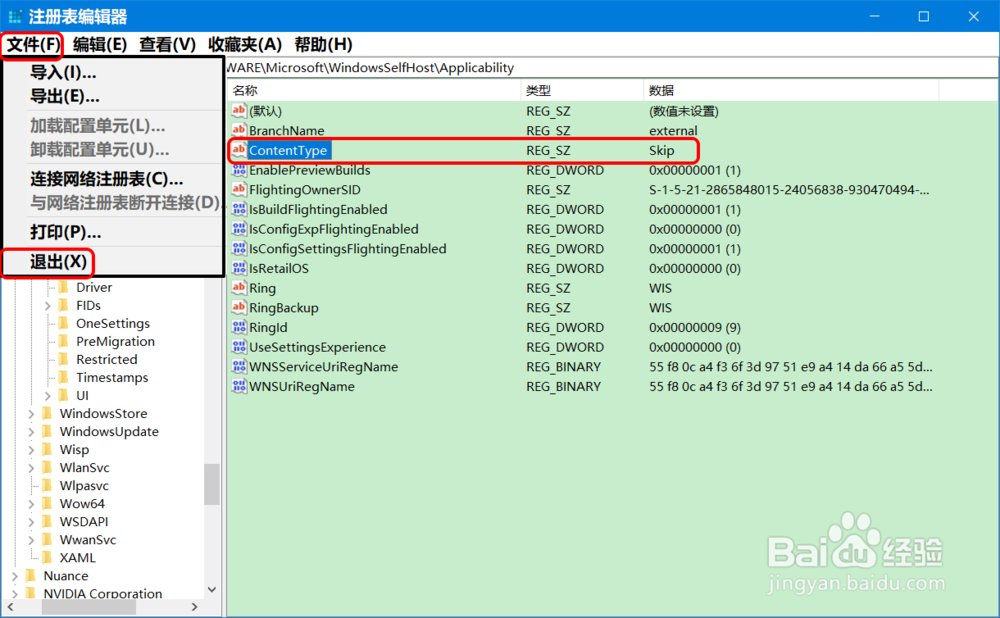Select the WindowsUpdate tree item
Image resolution: width=1000 pixels, height=618 pixels.
(109, 432)
